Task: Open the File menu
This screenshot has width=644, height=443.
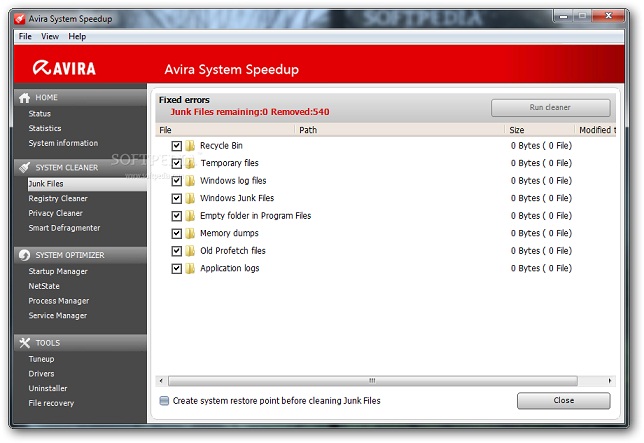Action: pos(25,37)
